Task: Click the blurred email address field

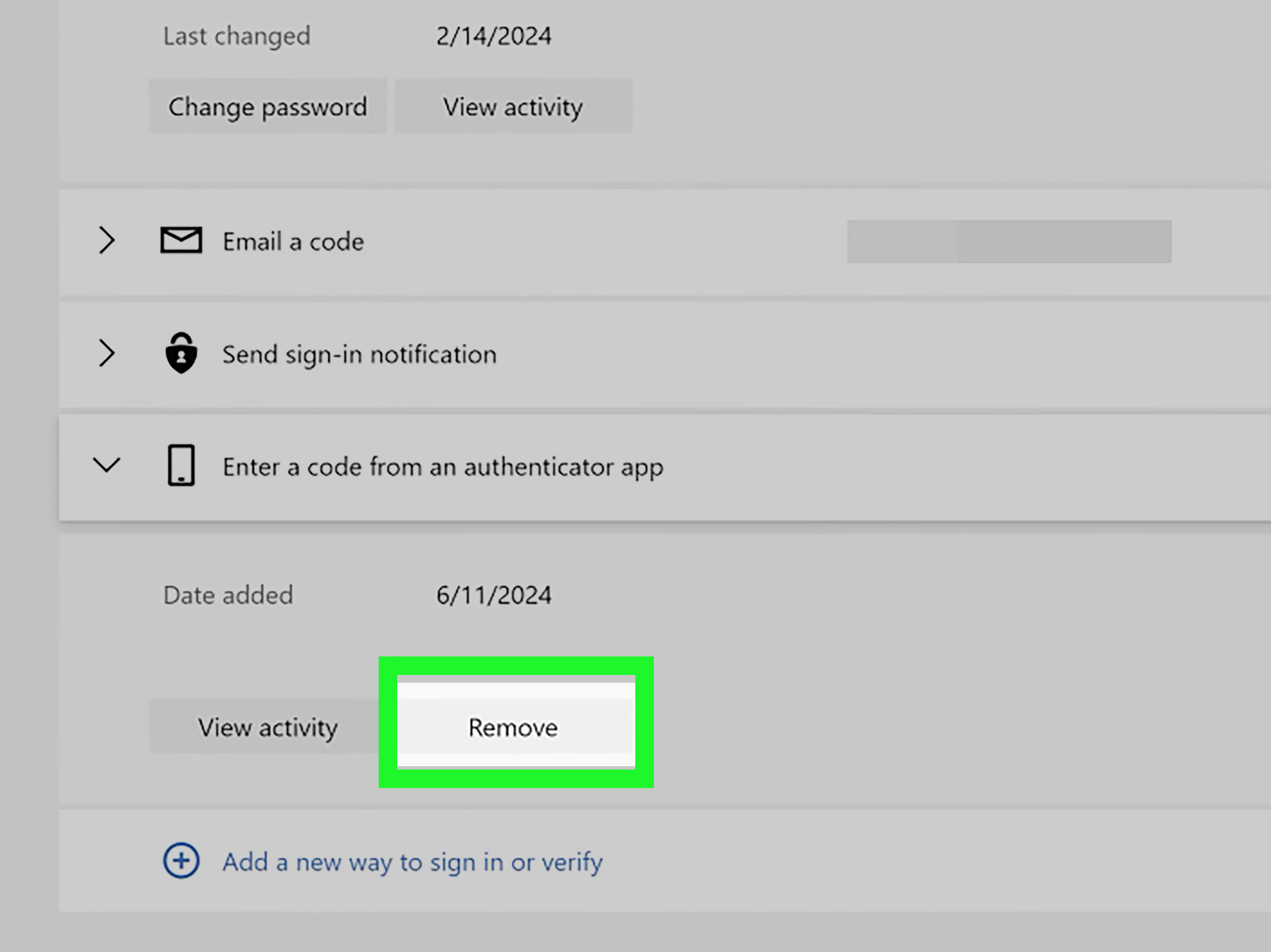Action: (x=1008, y=241)
